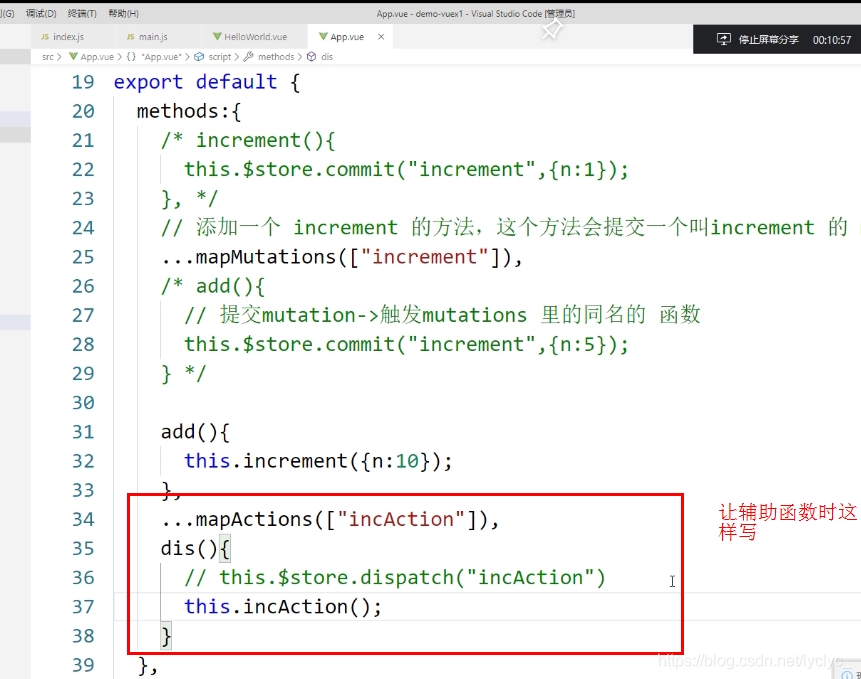The height and width of the screenshot is (679, 861).
Task: Click the window title "App.vue - demo-vuex1"
Action: click(x=420, y=14)
